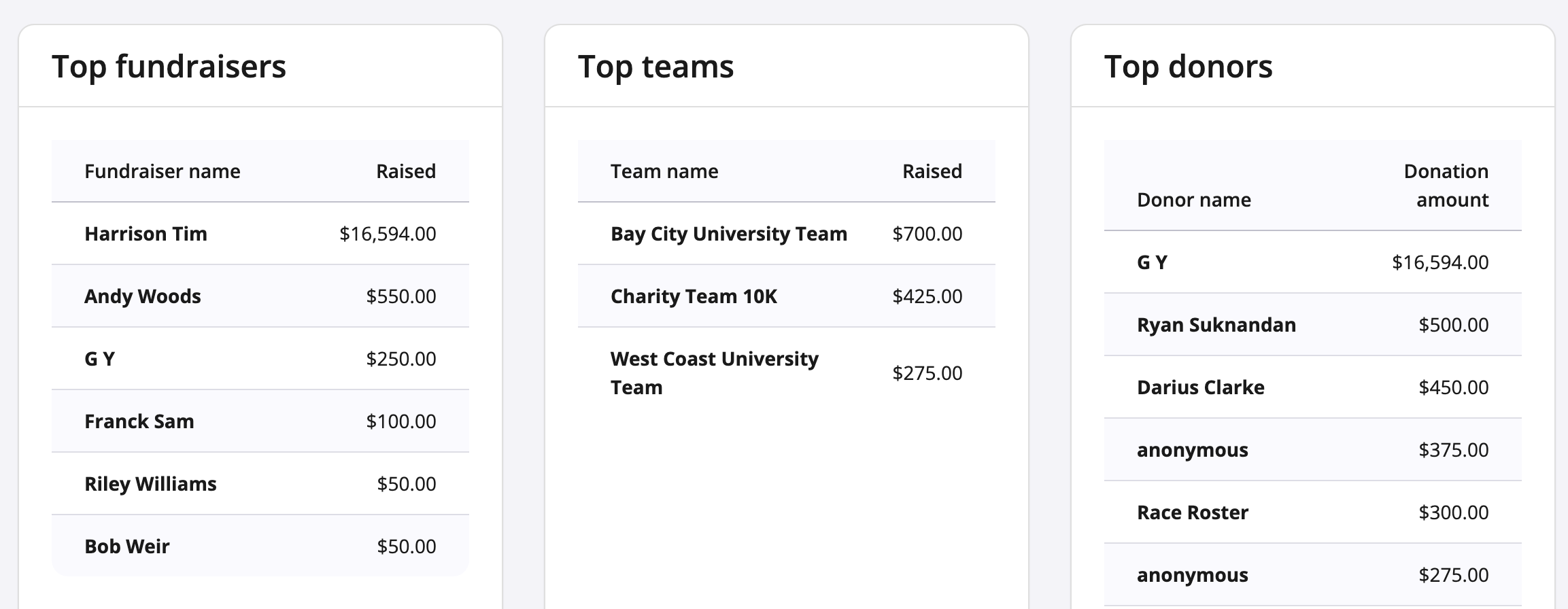Click the Fundraiser name column header
This screenshot has width=1568, height=609.
click(x=162, y=171)
